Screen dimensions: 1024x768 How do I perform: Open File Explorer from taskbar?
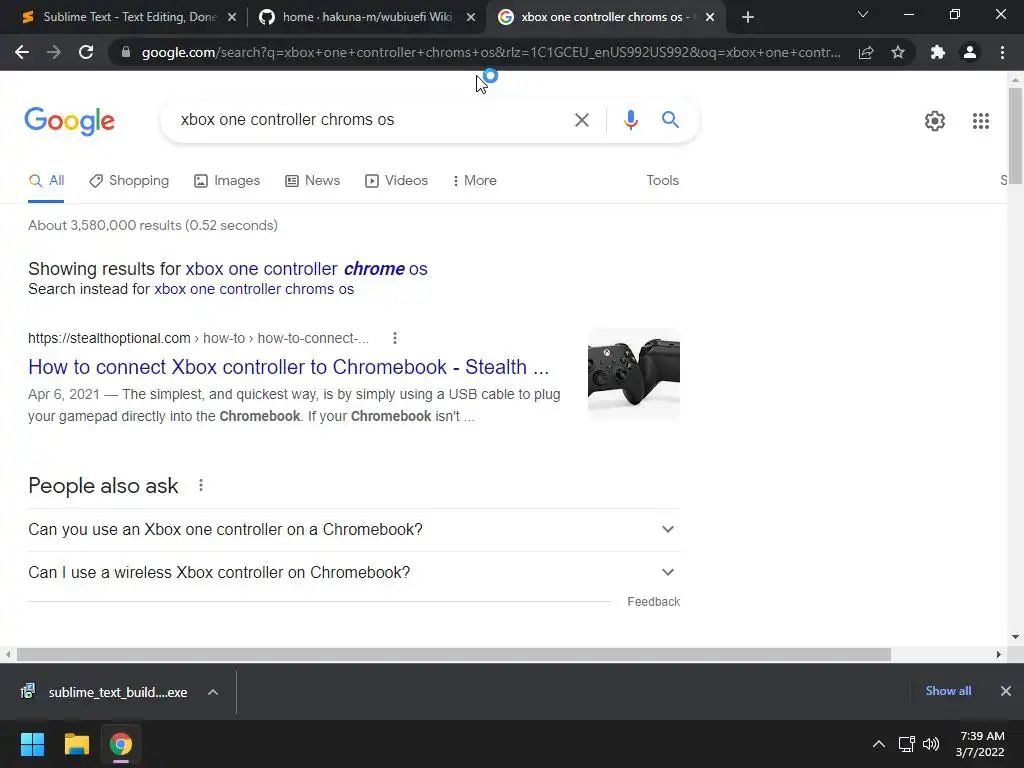click(x=76, y=744)
